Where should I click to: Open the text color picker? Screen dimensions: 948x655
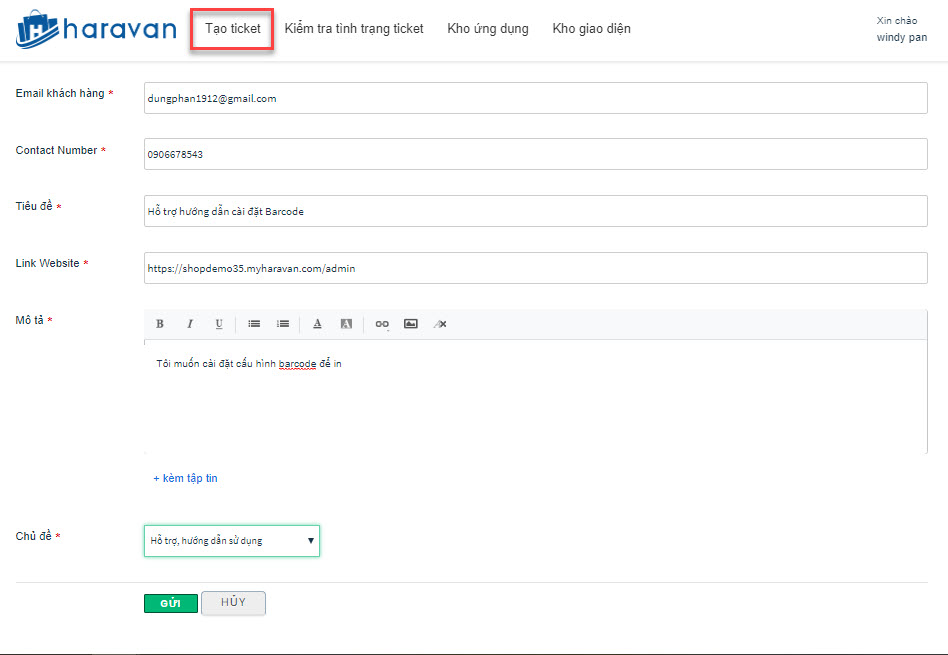click(x=317, y=324)
